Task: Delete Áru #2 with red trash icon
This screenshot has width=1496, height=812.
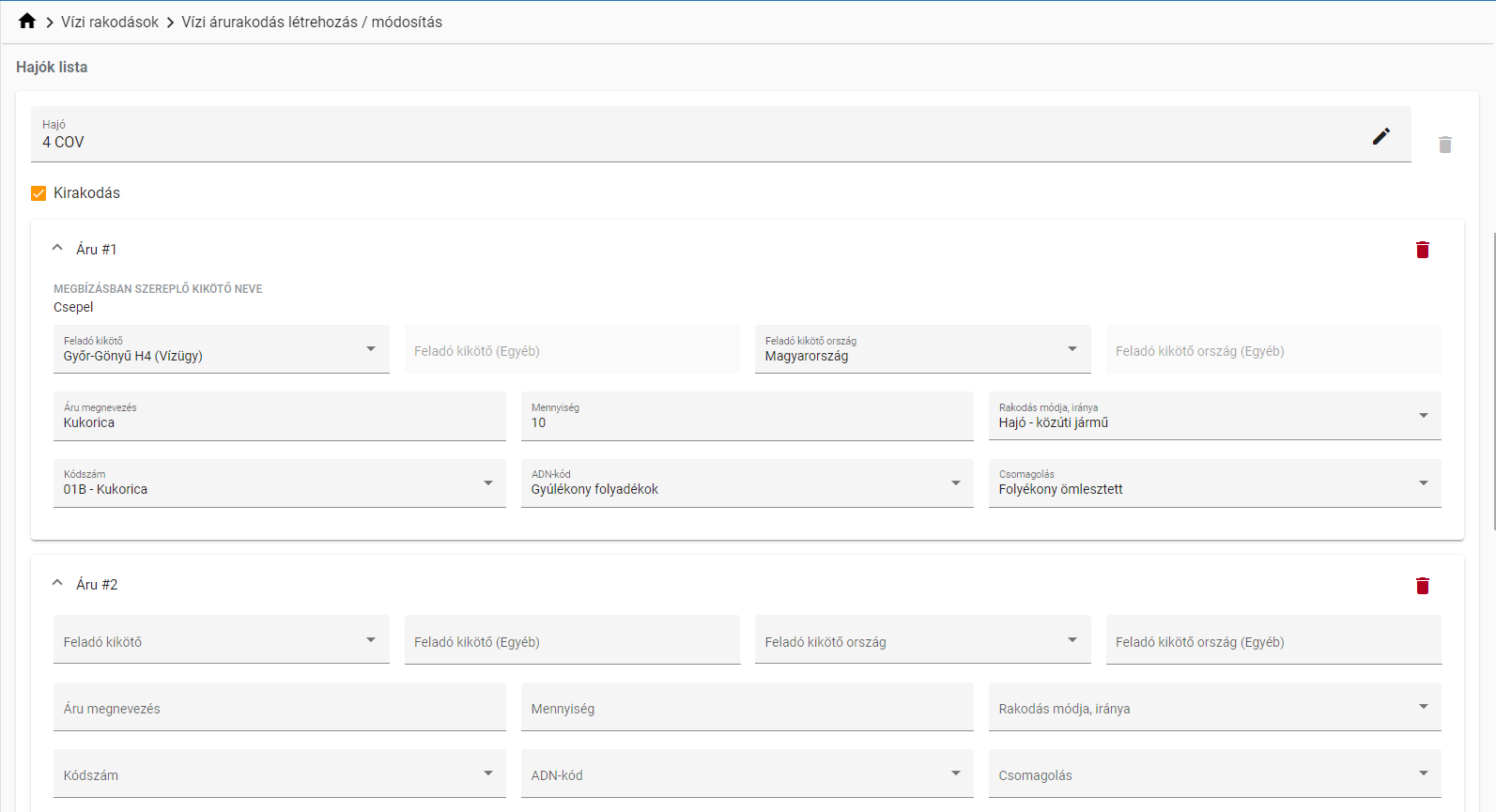Action: pos(1422,586)
